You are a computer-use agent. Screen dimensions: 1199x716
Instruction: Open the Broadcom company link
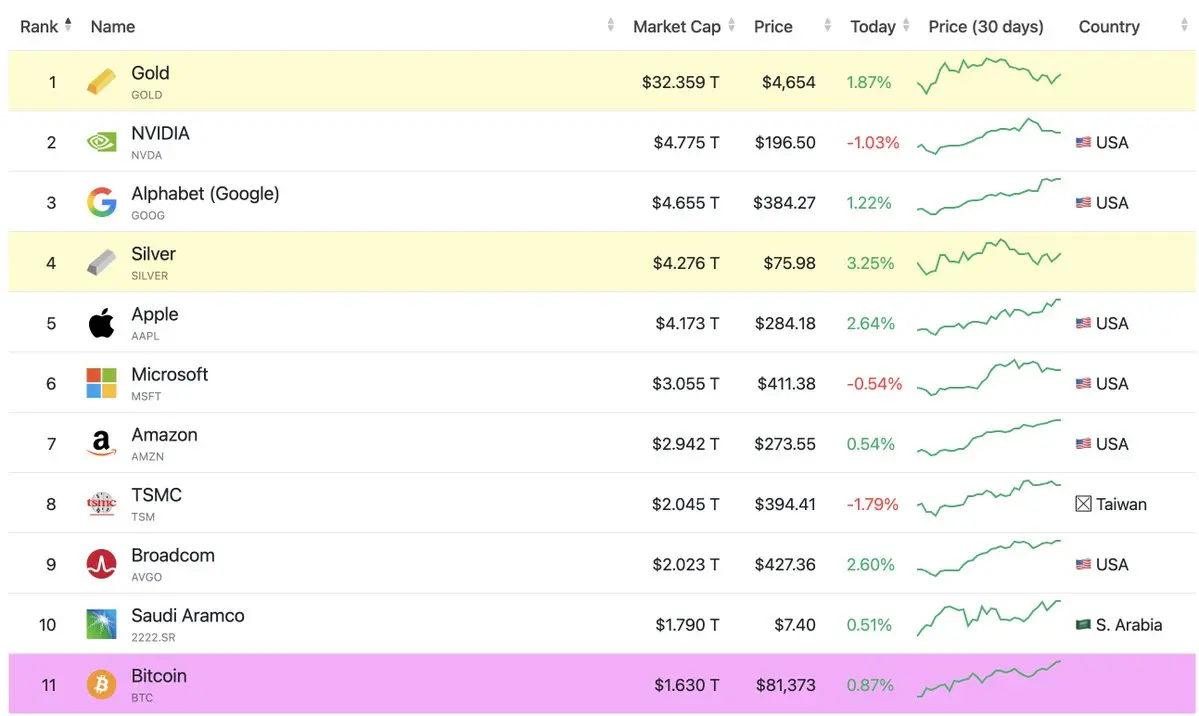[x=173, y=555]
